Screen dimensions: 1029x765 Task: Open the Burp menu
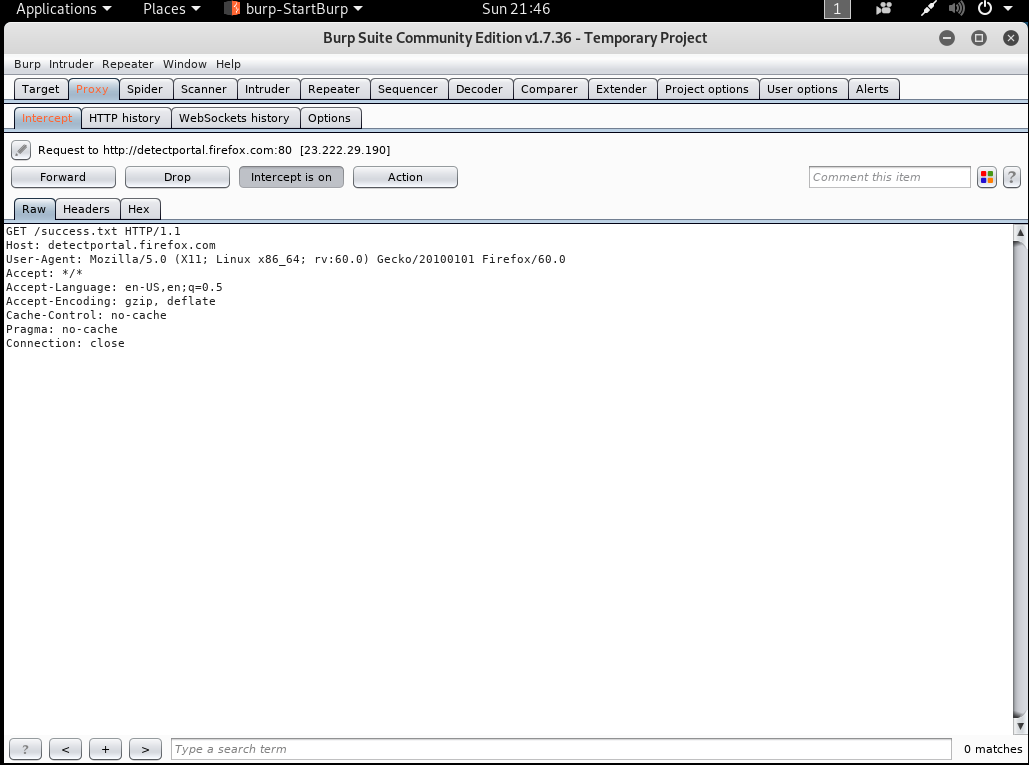(x=26, y=63)
